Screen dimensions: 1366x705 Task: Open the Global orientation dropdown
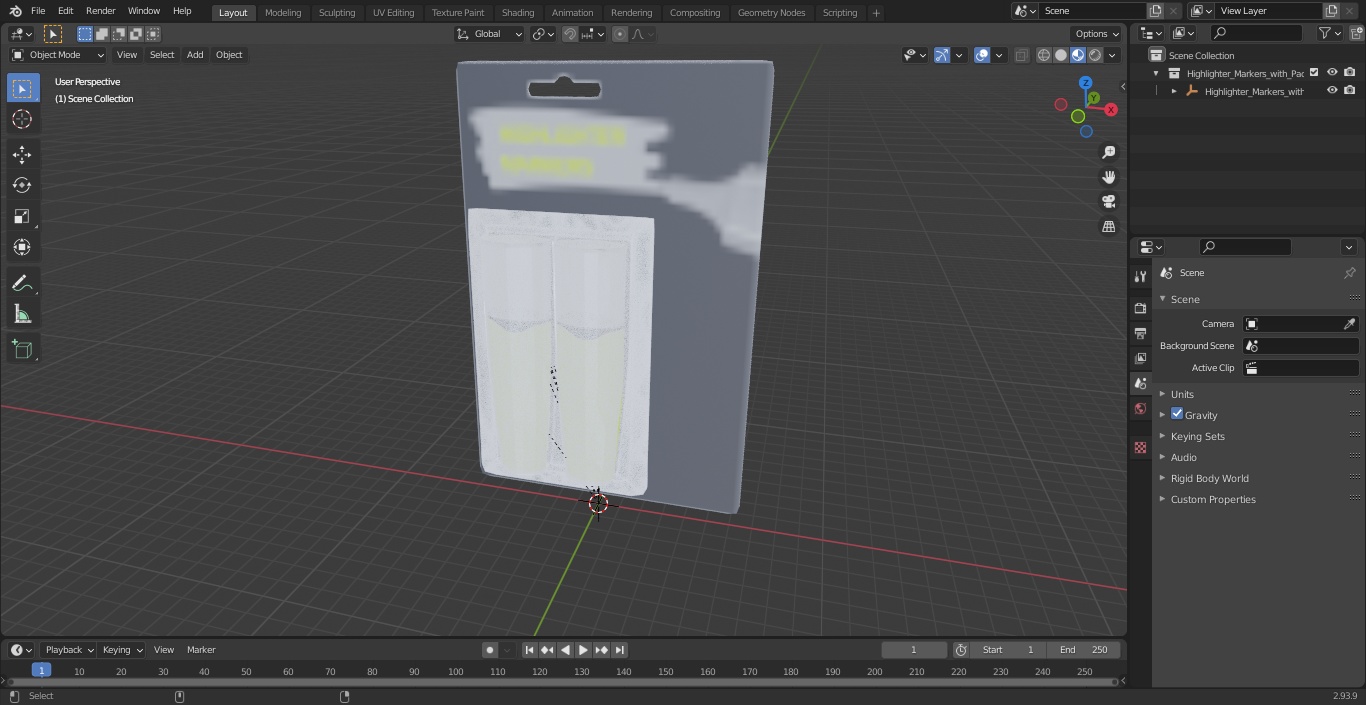pos(489,34)
